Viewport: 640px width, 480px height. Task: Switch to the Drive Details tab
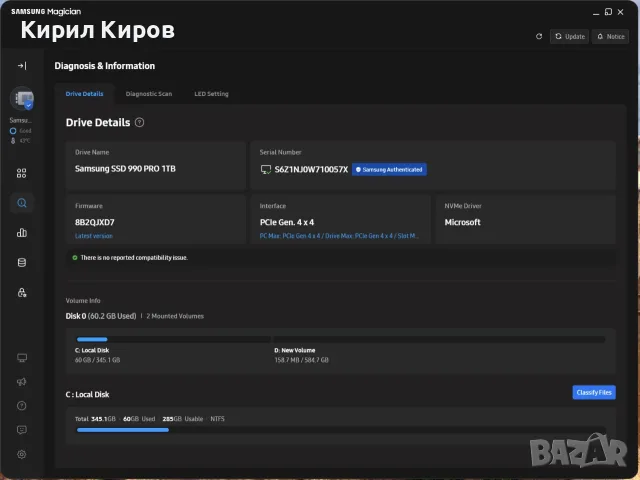(84, 93)
